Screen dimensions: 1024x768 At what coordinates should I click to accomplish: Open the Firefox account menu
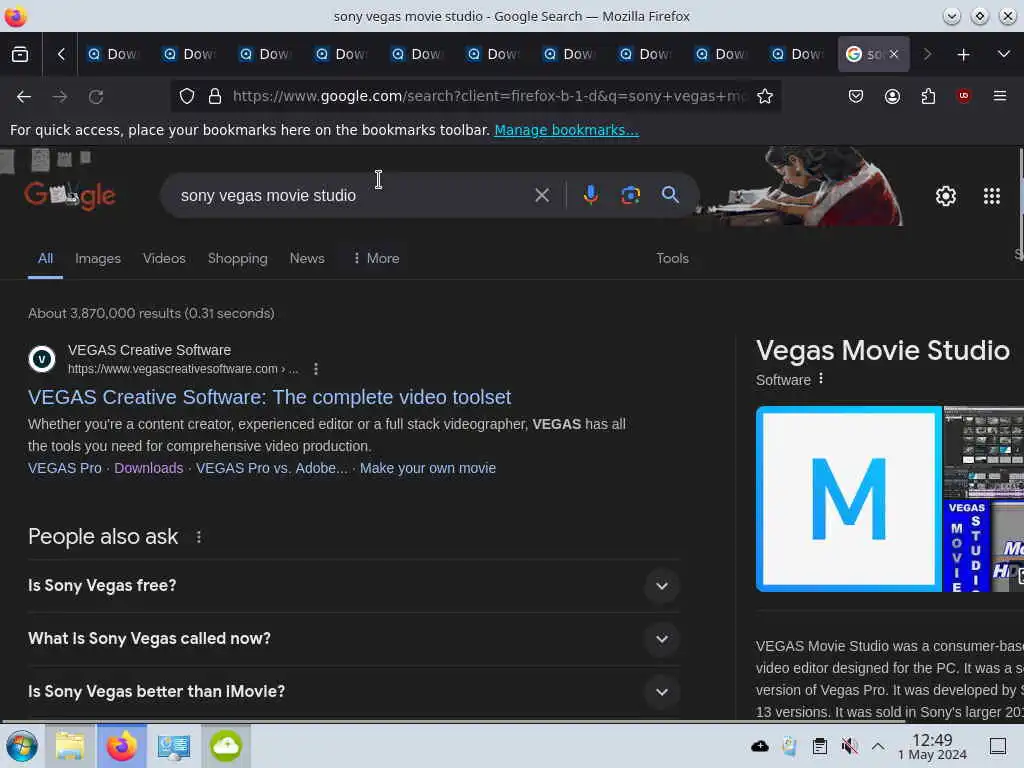pos(892,97)
